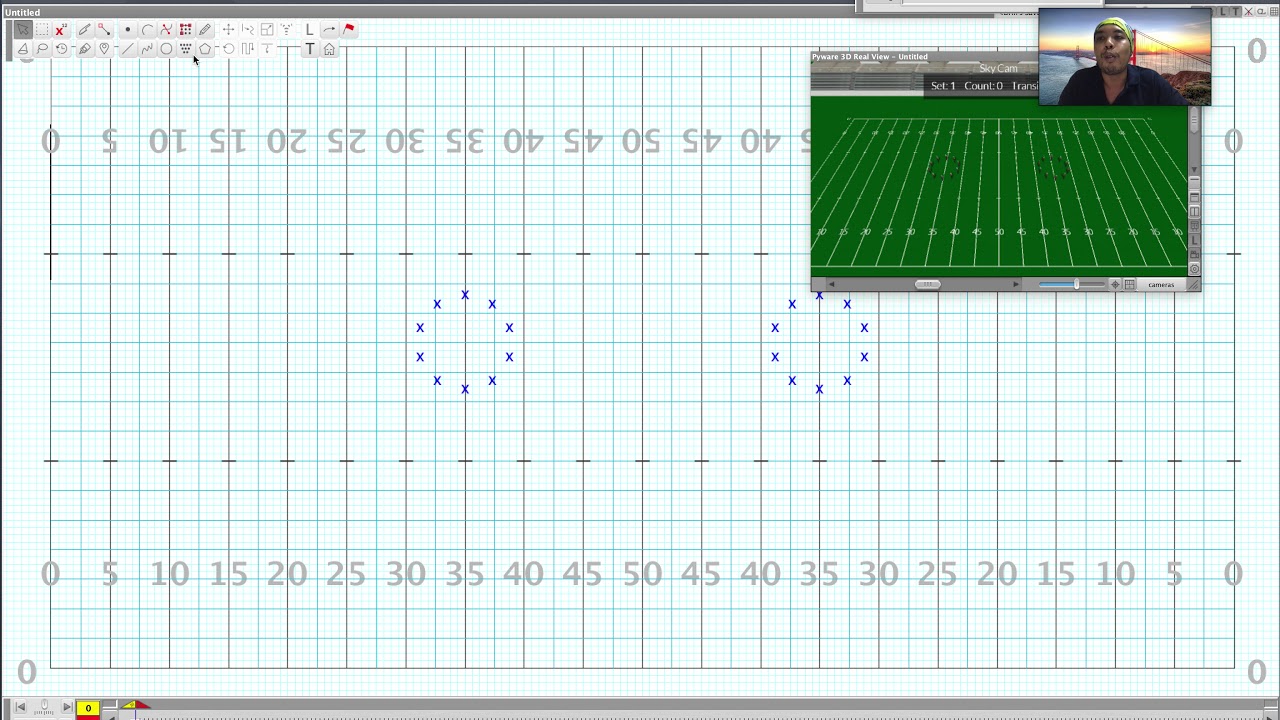Click the mouse speed icon in count track
Image resolution: width=1280 pixels, height=720 pixels.
[x=44, y=704]
